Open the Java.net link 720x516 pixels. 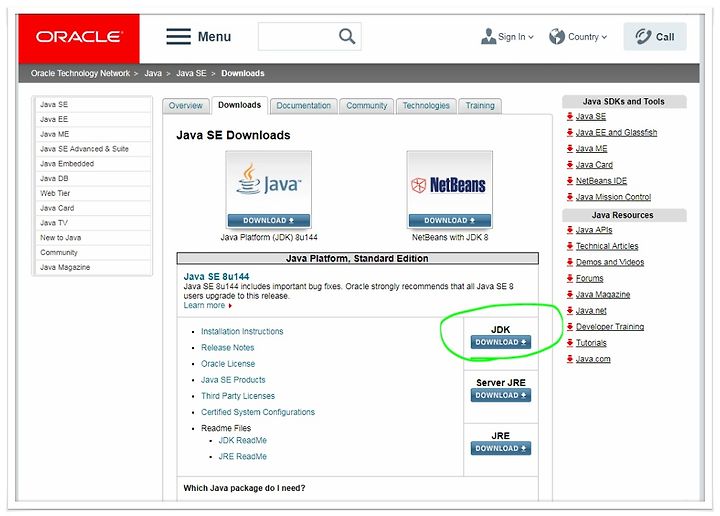[591, 310]
